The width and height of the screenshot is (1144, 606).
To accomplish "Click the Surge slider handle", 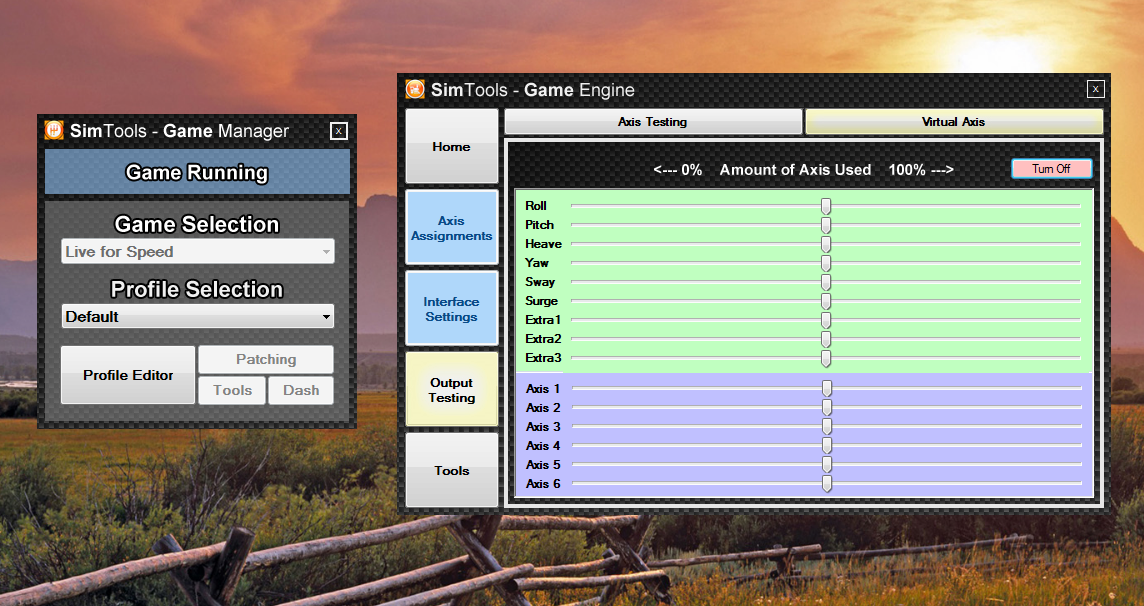I will pyautogui.click(x=826, y=300).
